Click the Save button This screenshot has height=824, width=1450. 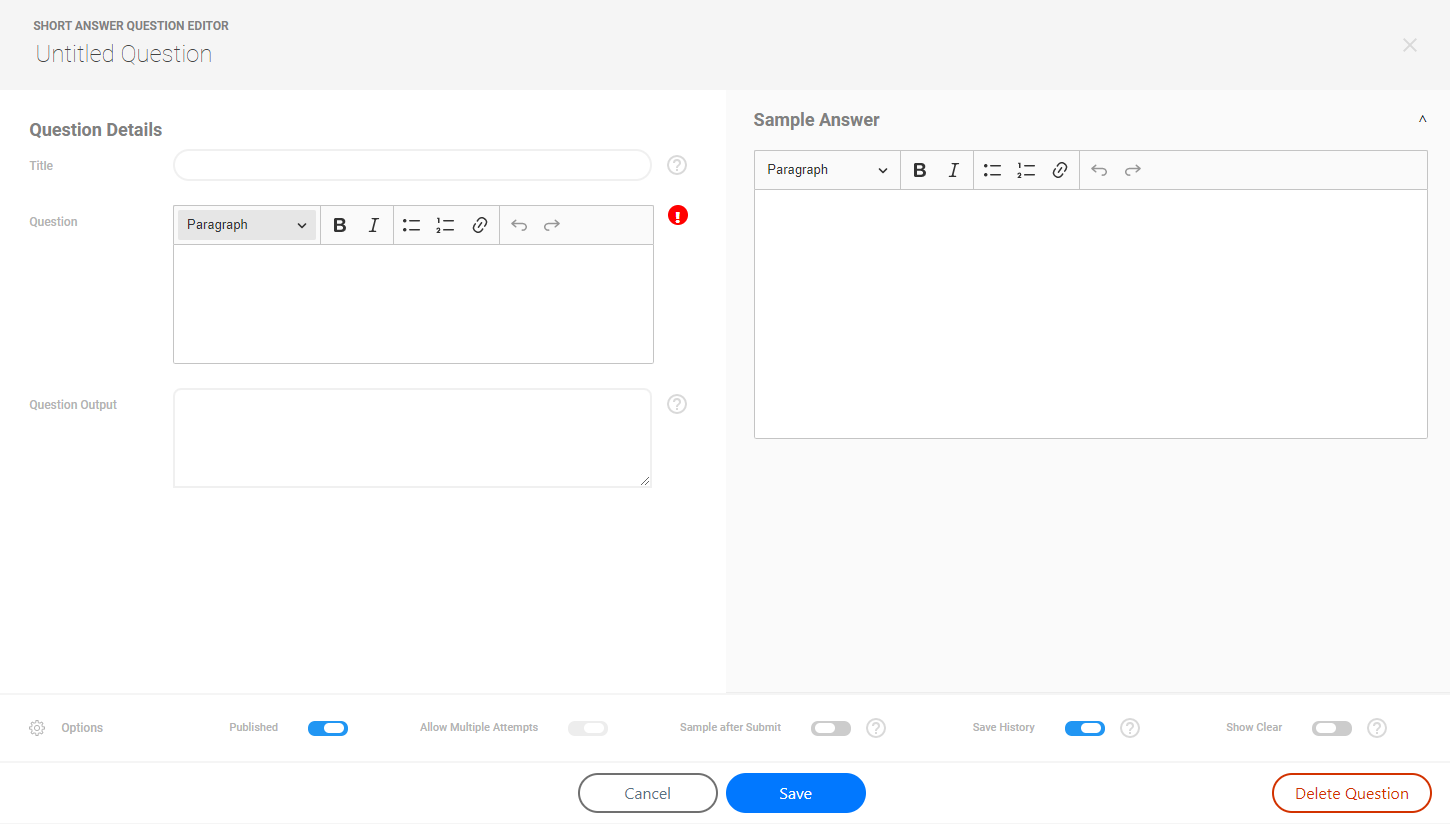click(796, 793)
